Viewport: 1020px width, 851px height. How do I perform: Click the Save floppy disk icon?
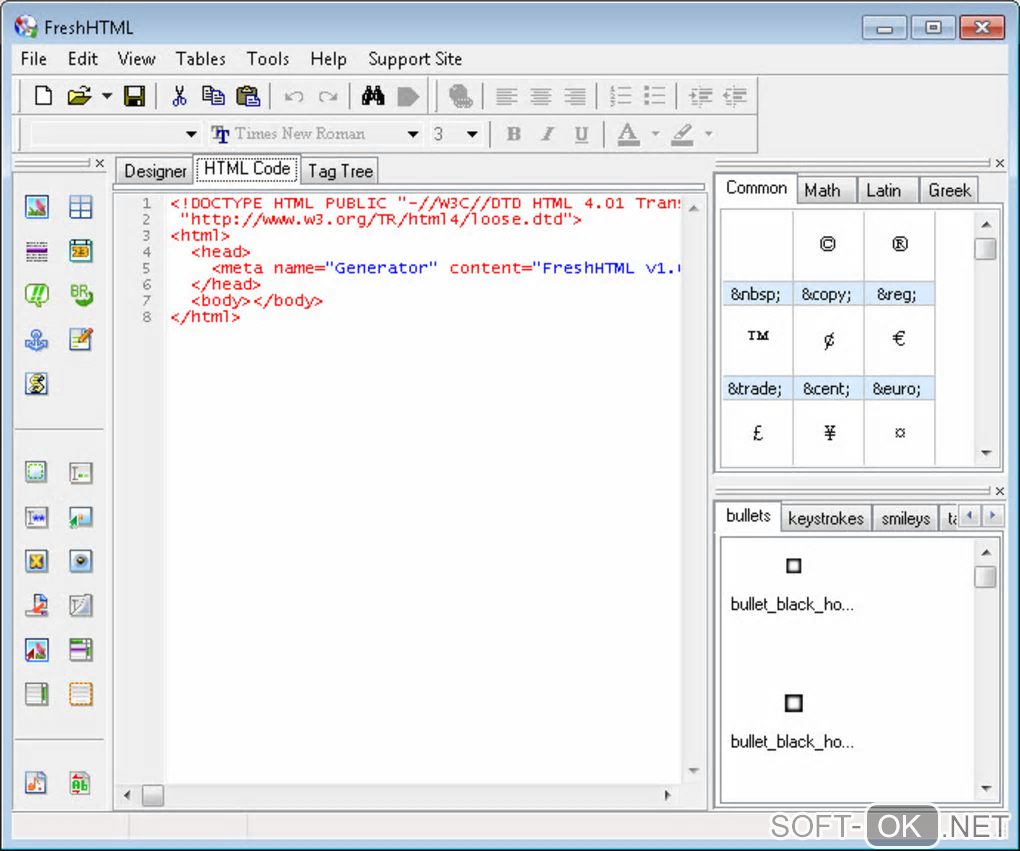134,96
